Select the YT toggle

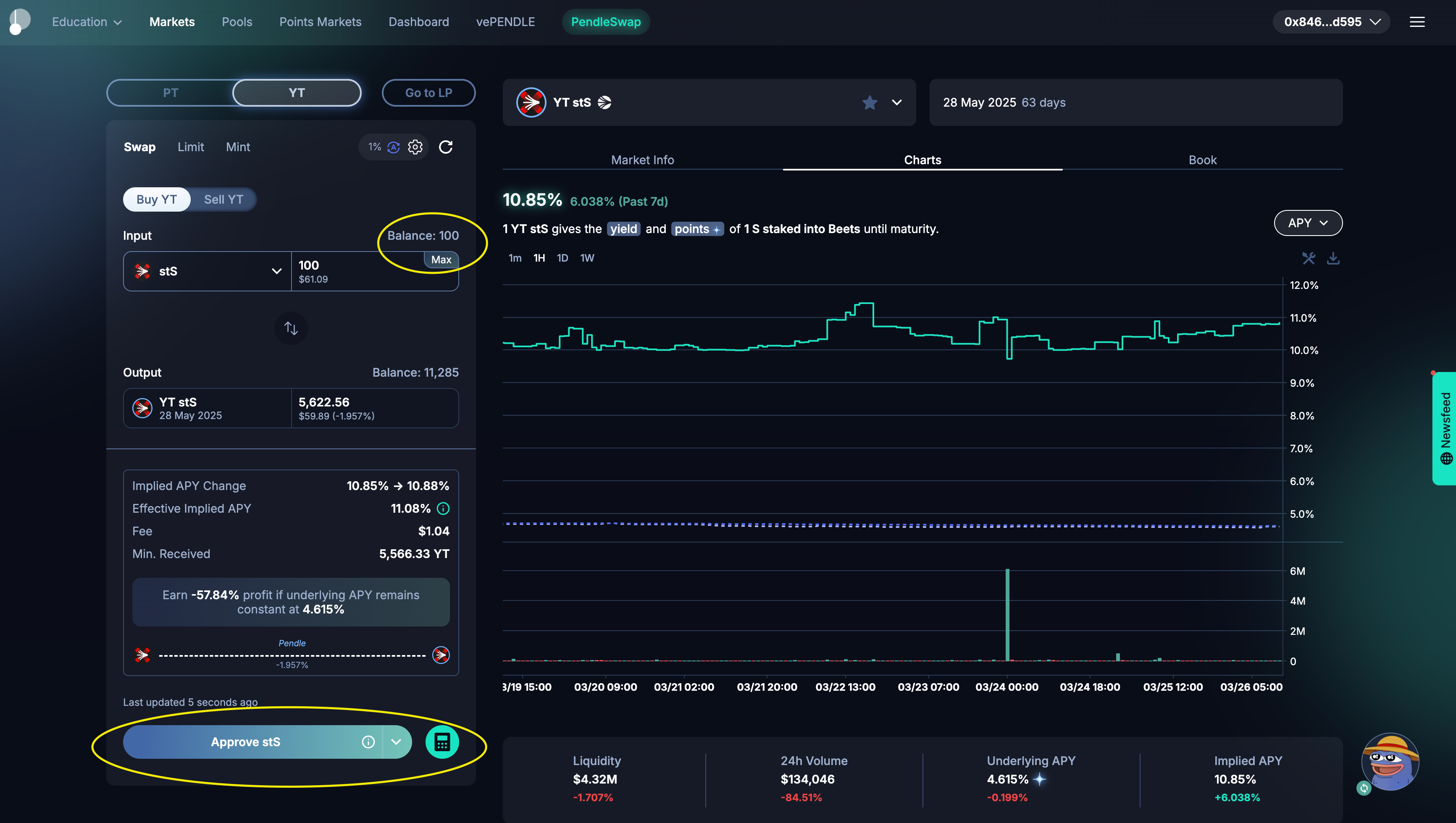[297, 93]
